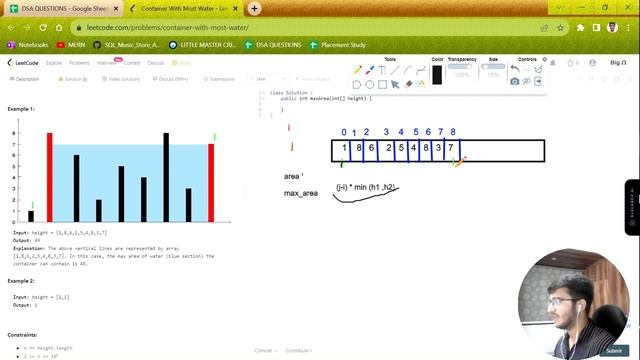Screen dimensions: 640x360
Task: Select the eraser tool
Action: pyautogui.click(x=408, y=84)
